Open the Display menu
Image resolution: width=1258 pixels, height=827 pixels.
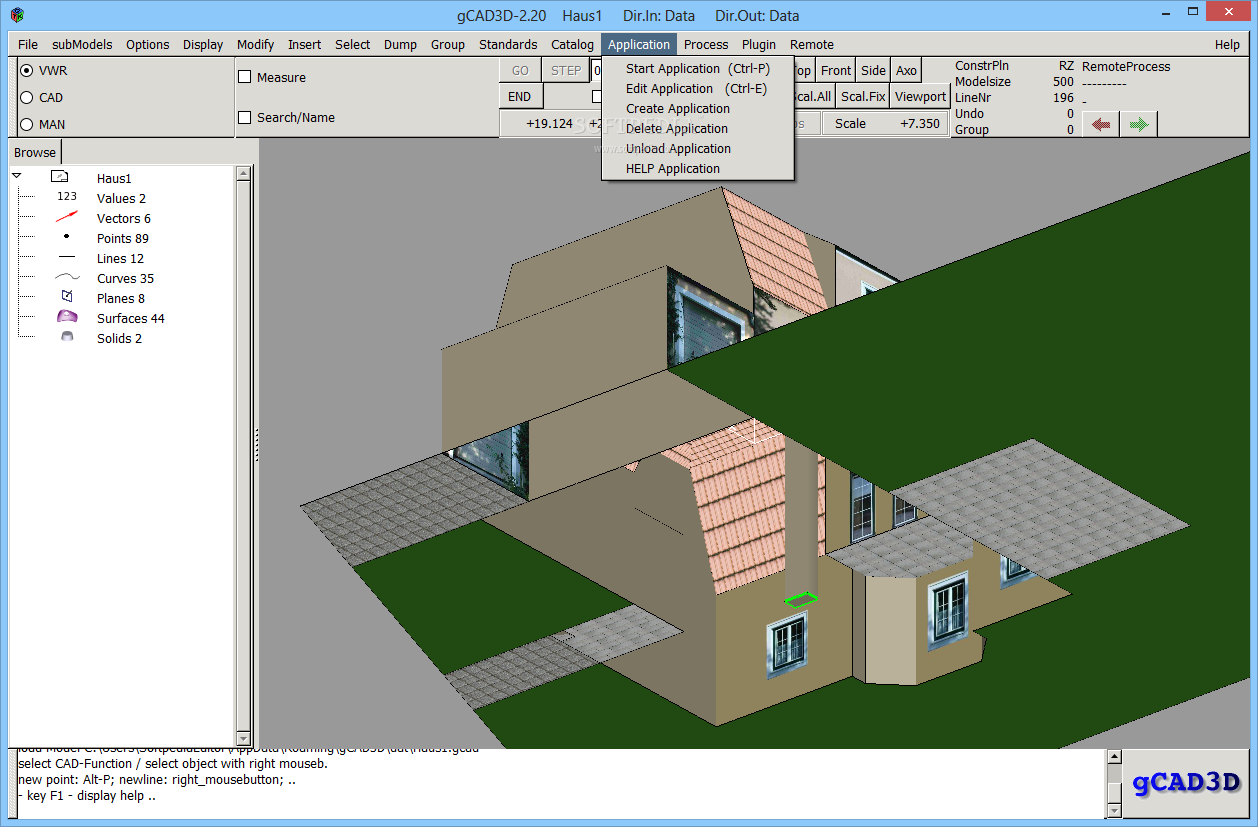203,44
